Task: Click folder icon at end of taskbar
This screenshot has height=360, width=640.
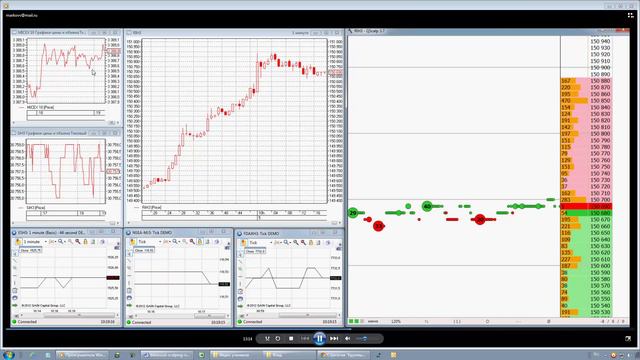Action: [x=393, y=355]
